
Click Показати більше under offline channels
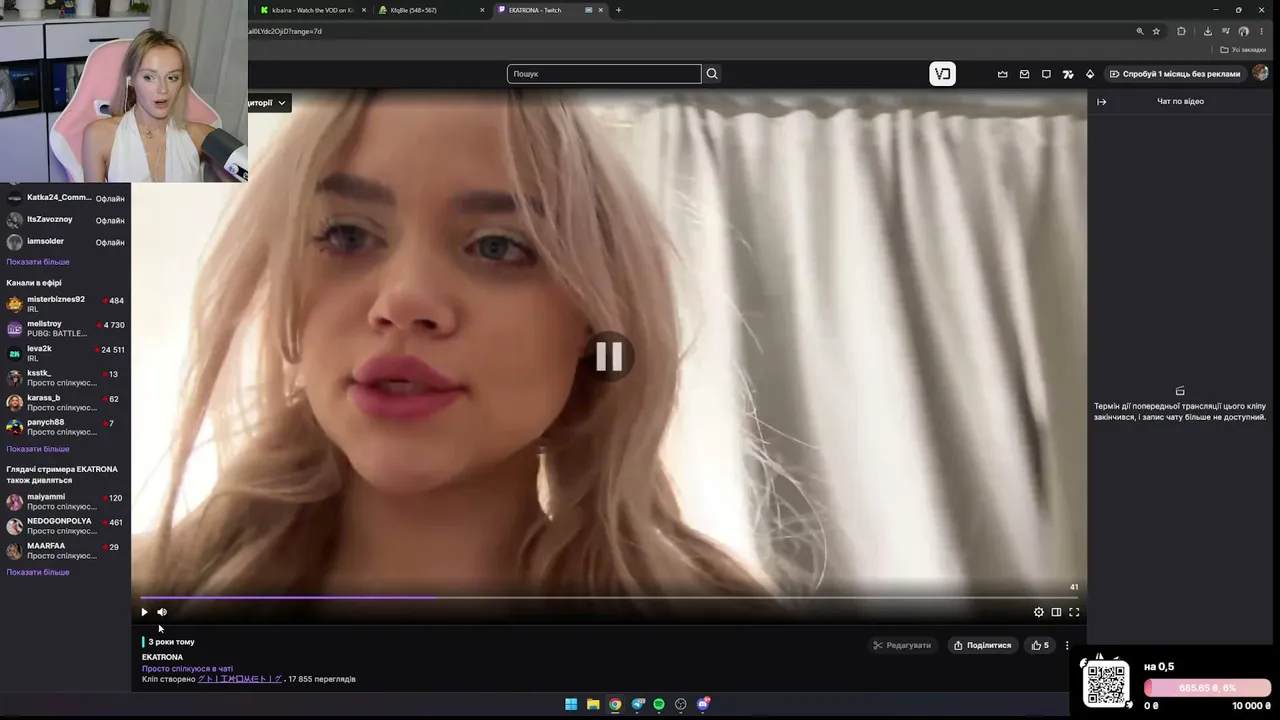point(38,262)
